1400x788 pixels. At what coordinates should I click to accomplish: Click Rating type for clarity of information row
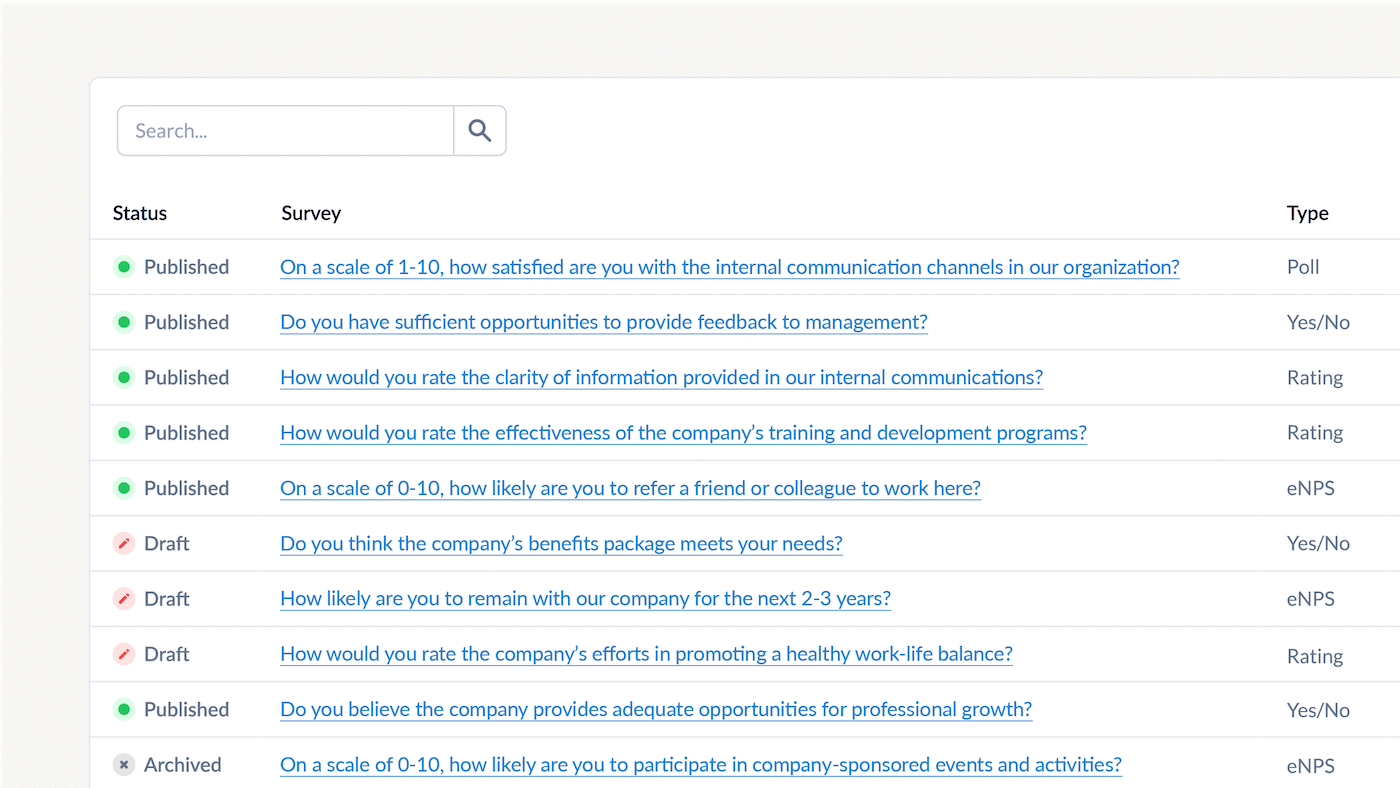1315,378
